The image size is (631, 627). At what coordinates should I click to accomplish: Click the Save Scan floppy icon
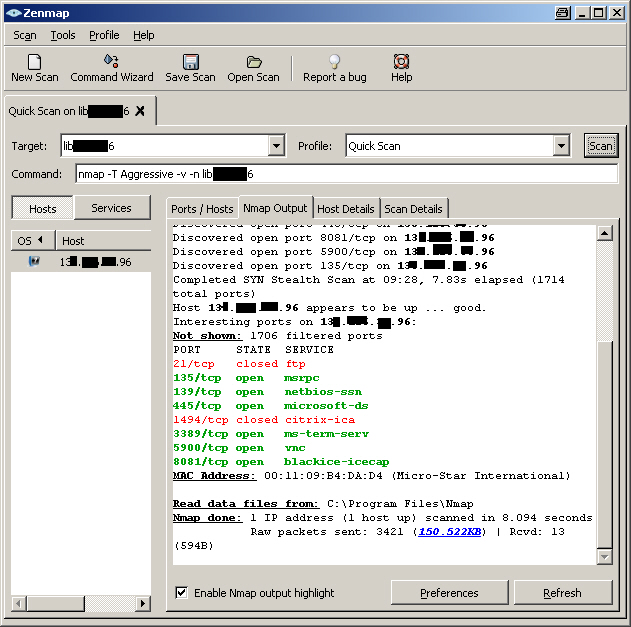191,62
